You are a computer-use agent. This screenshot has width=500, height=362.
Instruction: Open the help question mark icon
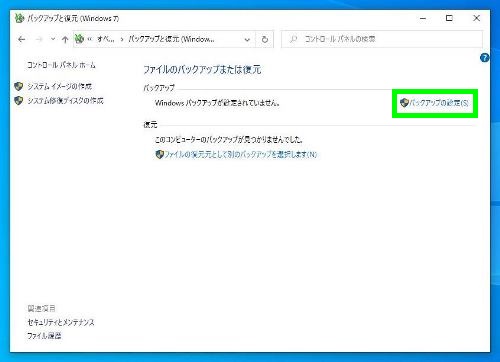point(484,58)
